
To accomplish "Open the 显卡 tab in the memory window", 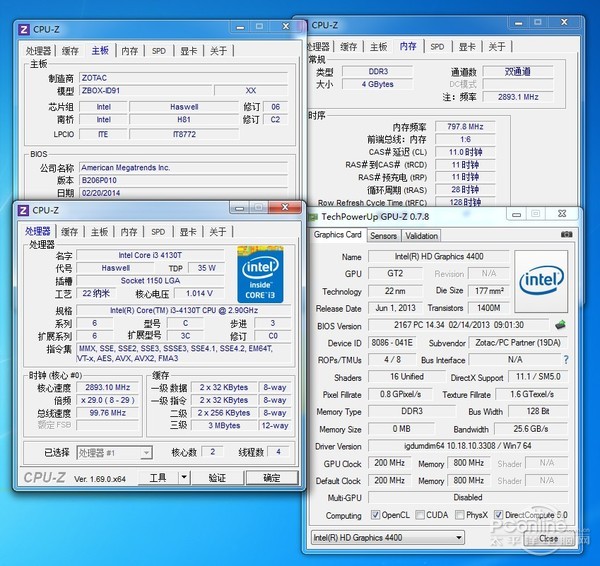I will pos(467,47).
